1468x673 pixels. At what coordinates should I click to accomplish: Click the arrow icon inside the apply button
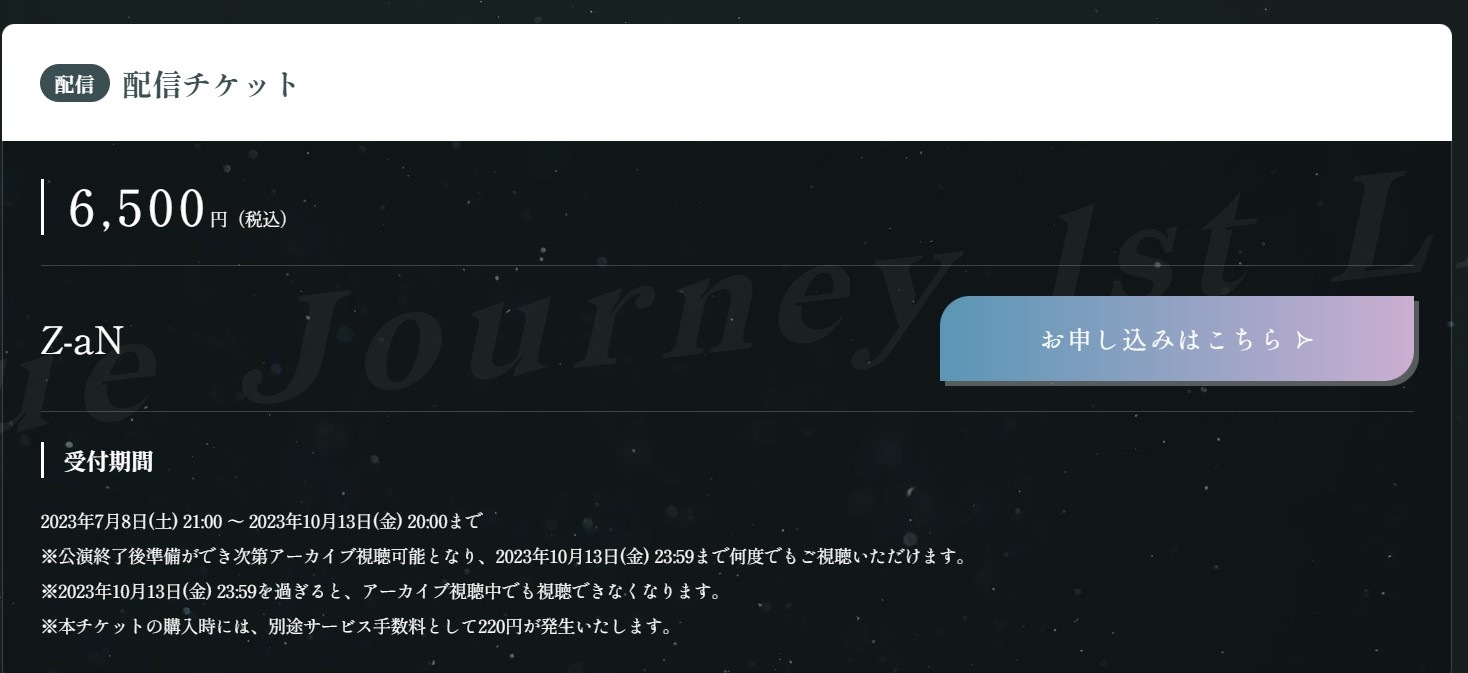pyautogui.click(x=1304, y=340)
